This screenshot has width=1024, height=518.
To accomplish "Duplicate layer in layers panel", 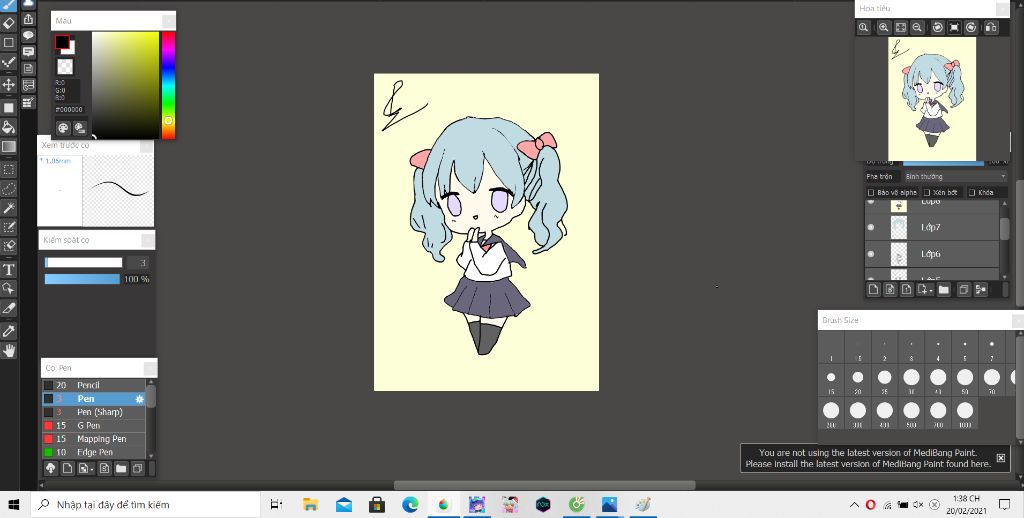I will pyautogui.click(x=963, y=289).
